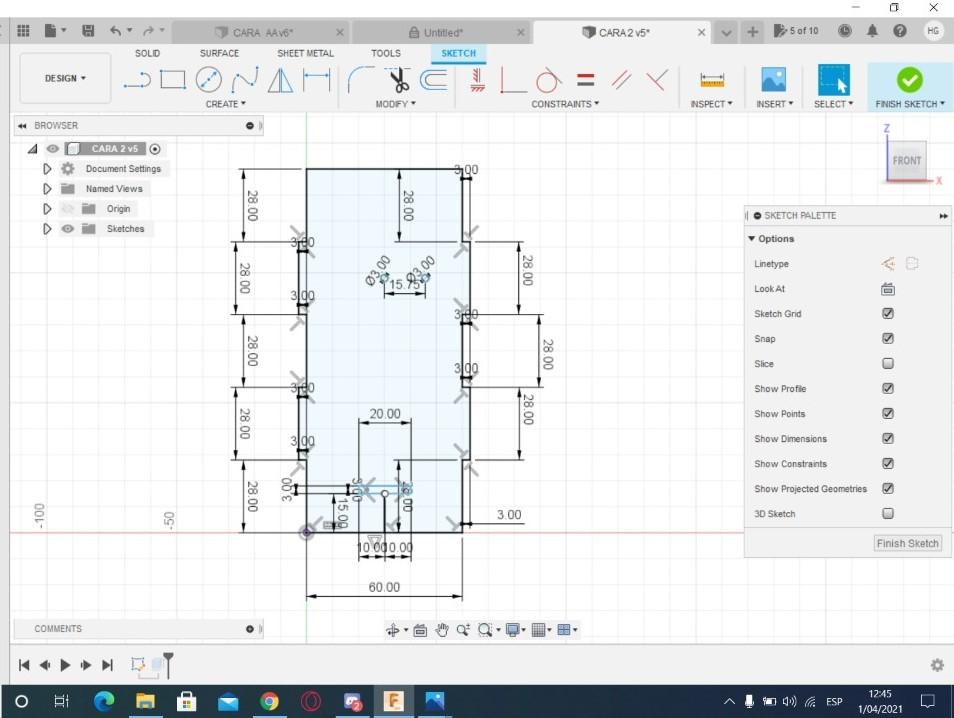Play the timeline

[65, 665]
